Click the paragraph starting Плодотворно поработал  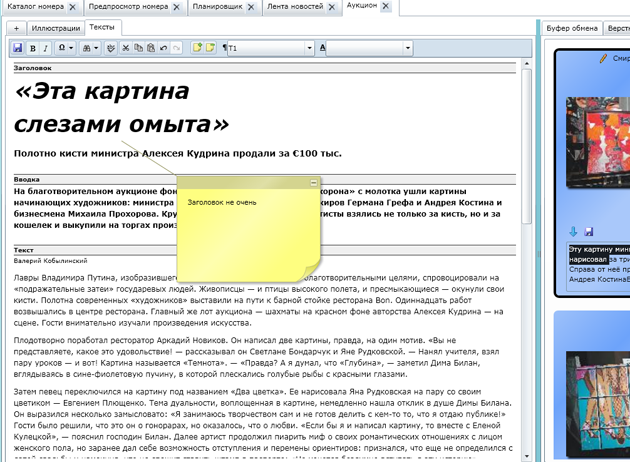[256, 357]
